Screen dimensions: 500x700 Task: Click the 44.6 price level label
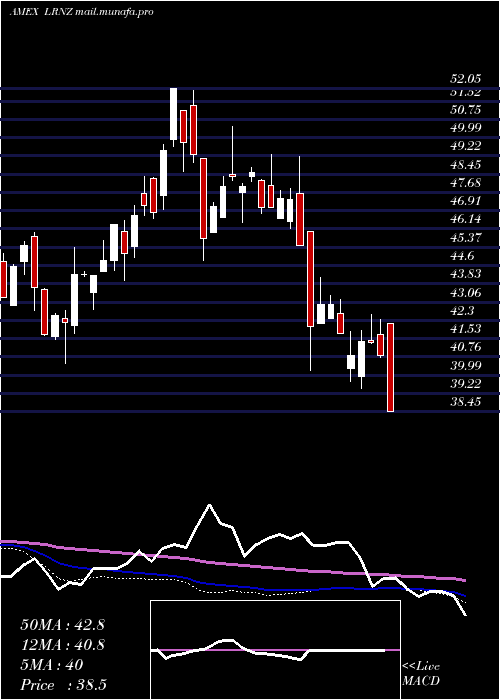pos(462,256)
